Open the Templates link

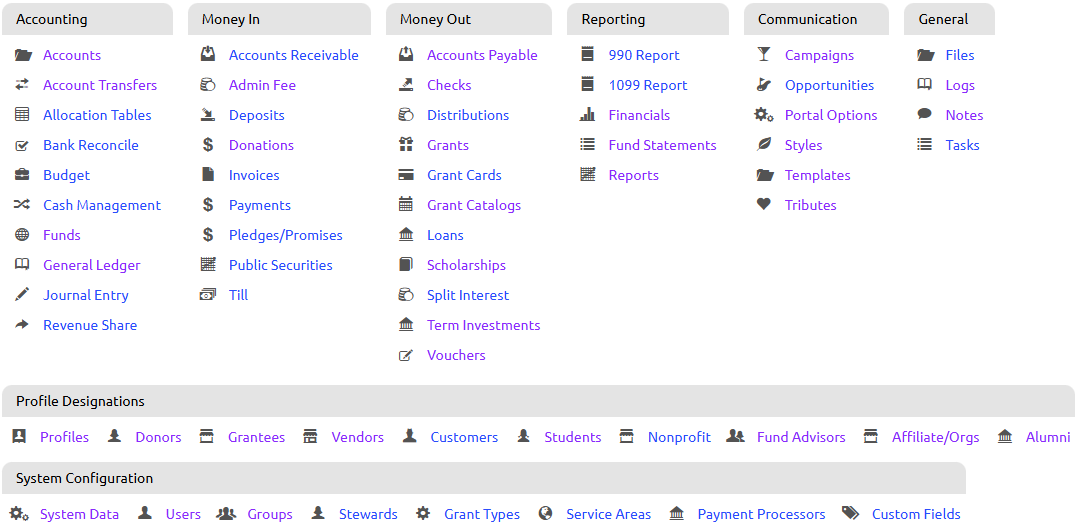pyautogui.click(x=817, y=175)
